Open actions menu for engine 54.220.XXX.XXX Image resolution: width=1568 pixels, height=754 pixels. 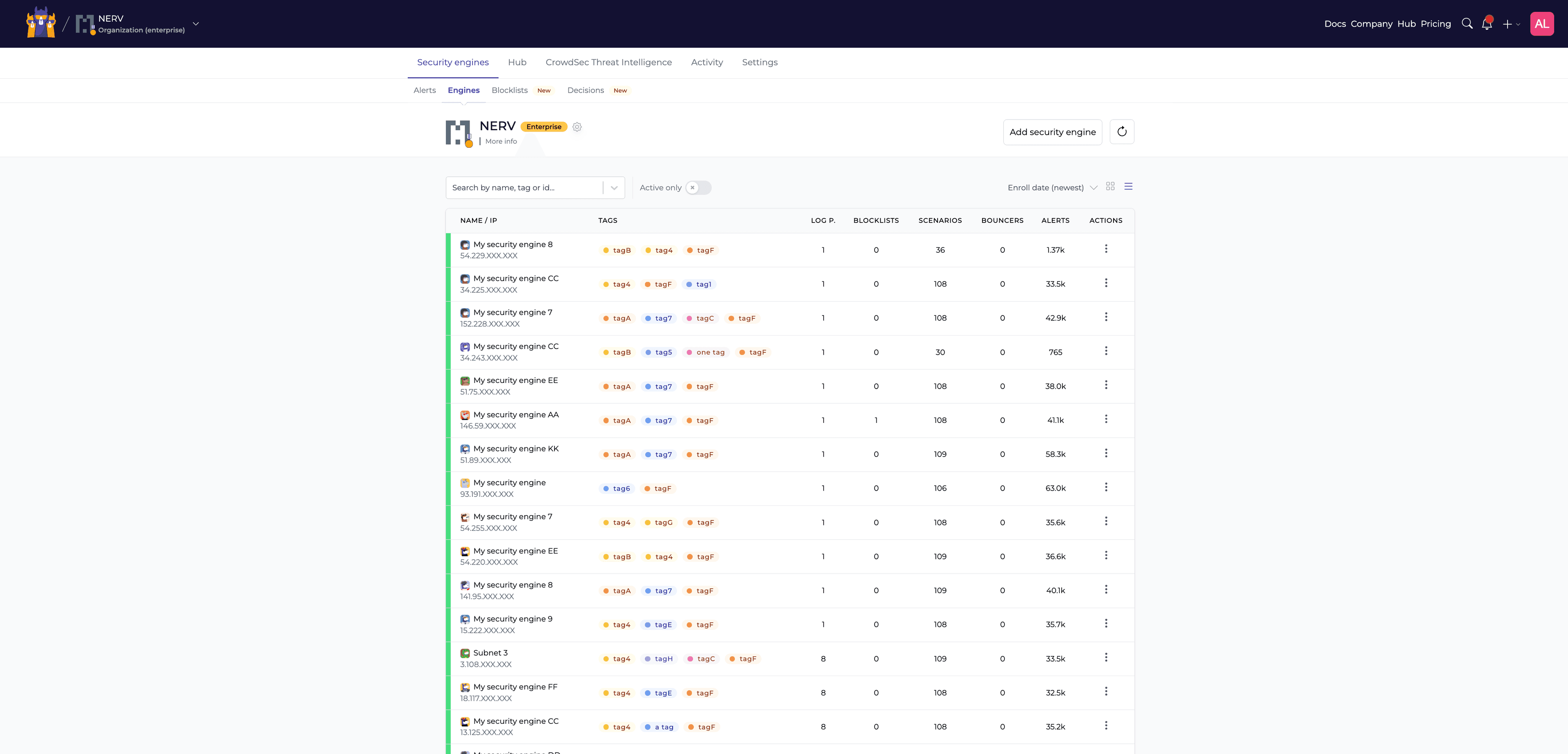click(x=1106, y=555)
